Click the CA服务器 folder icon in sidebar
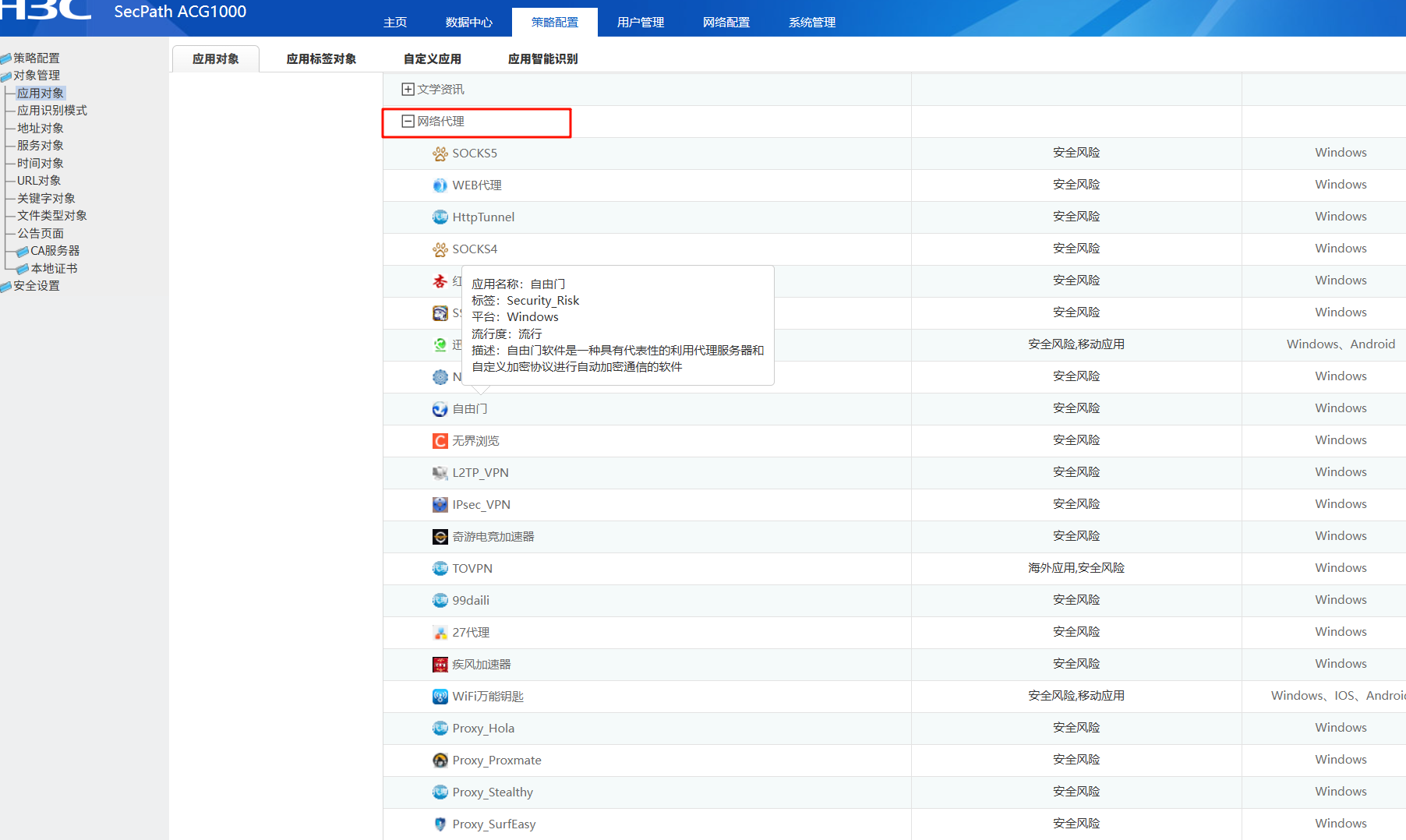The image size is (1406, 840). tap(22, 252)
